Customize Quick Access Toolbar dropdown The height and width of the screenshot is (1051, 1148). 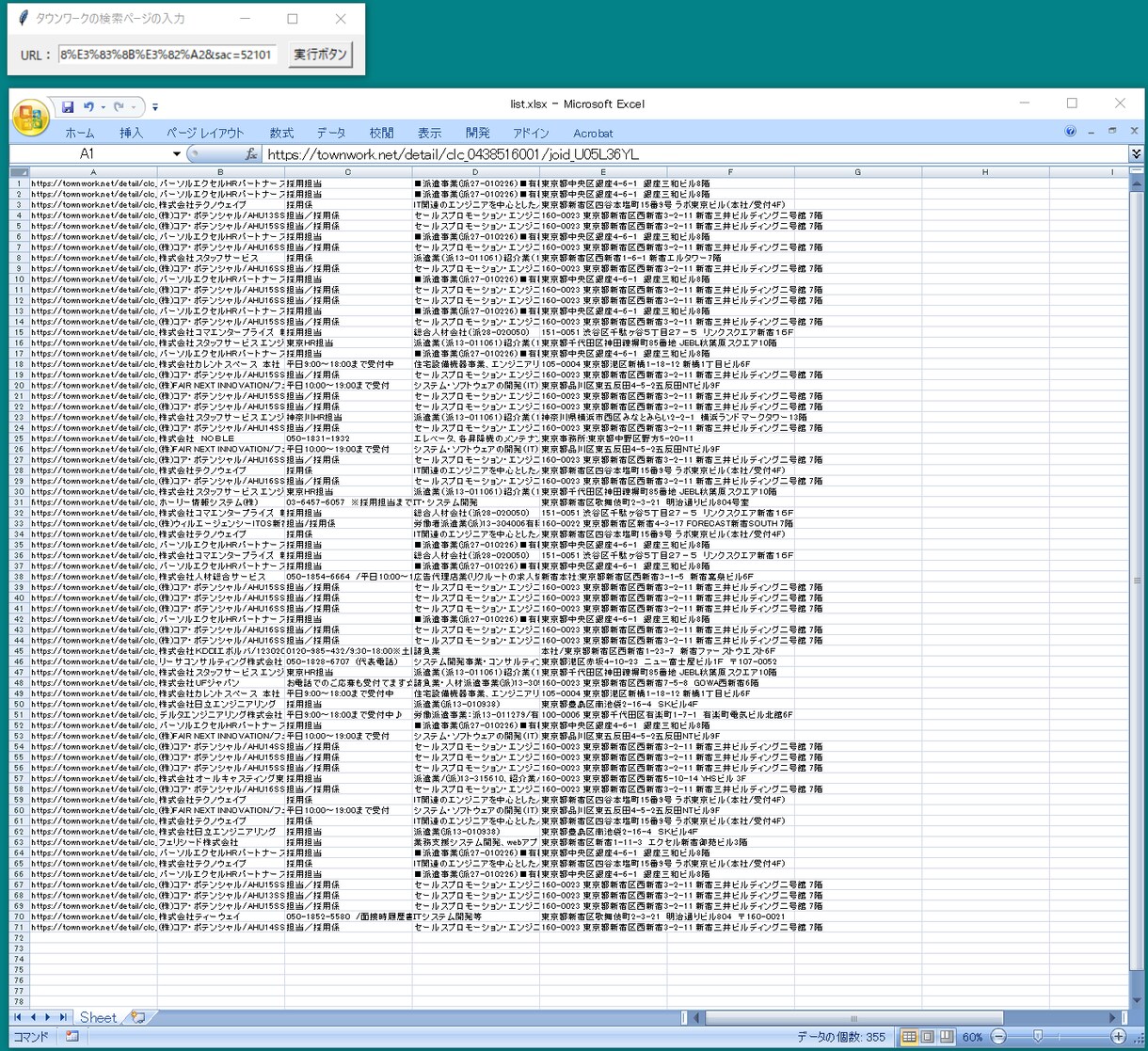click(155, 107)
